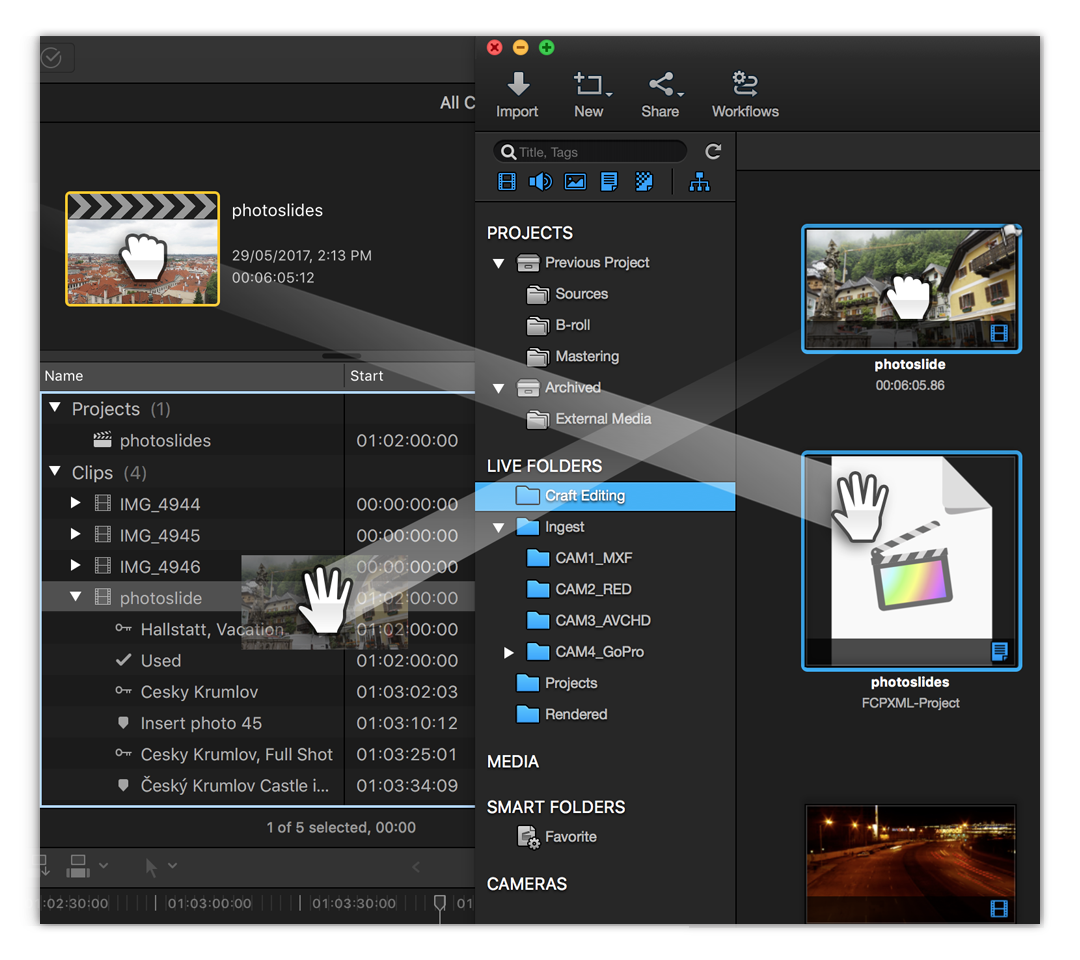The height and width of the screenshot is (960, 1080).
Task: Select the video media filter icon
Action: click(507, 181)
